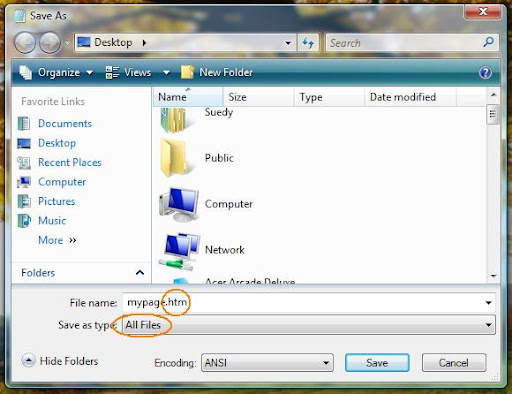Sort by Type column header

pyautogui.click(x=329, y=97)
